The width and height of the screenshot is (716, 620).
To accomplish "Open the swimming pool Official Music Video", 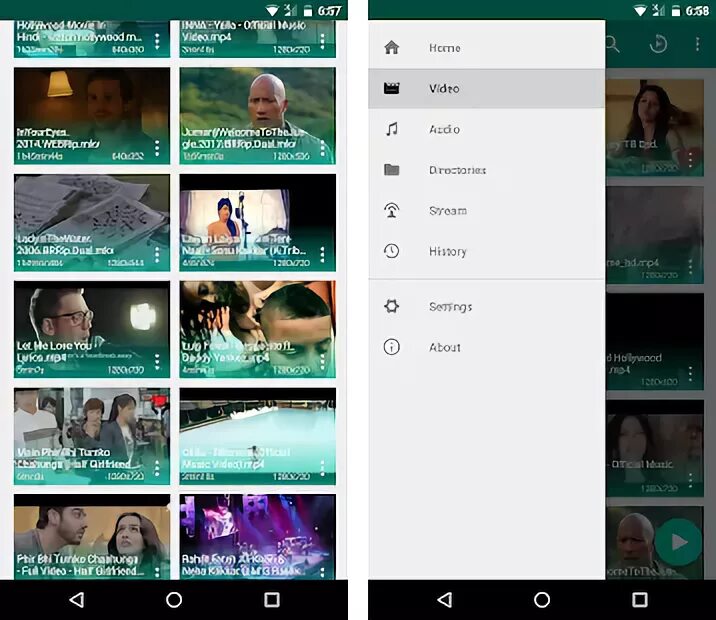I will point(258,436).
